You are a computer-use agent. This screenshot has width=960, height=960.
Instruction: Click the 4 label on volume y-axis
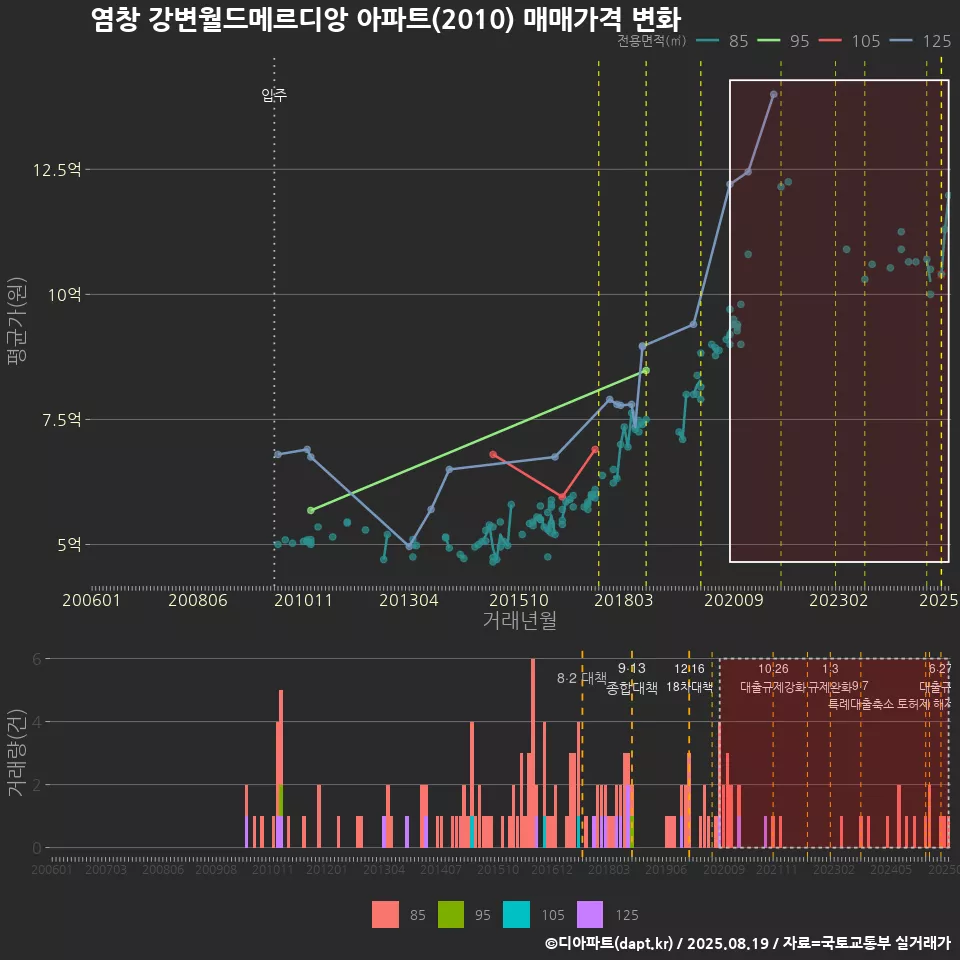[x=37, y=722]
